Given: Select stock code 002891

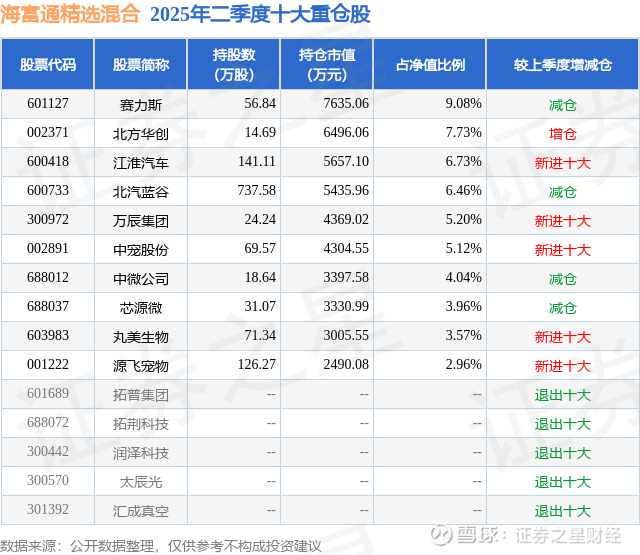Looking at the screenshot, I should 48,249.
